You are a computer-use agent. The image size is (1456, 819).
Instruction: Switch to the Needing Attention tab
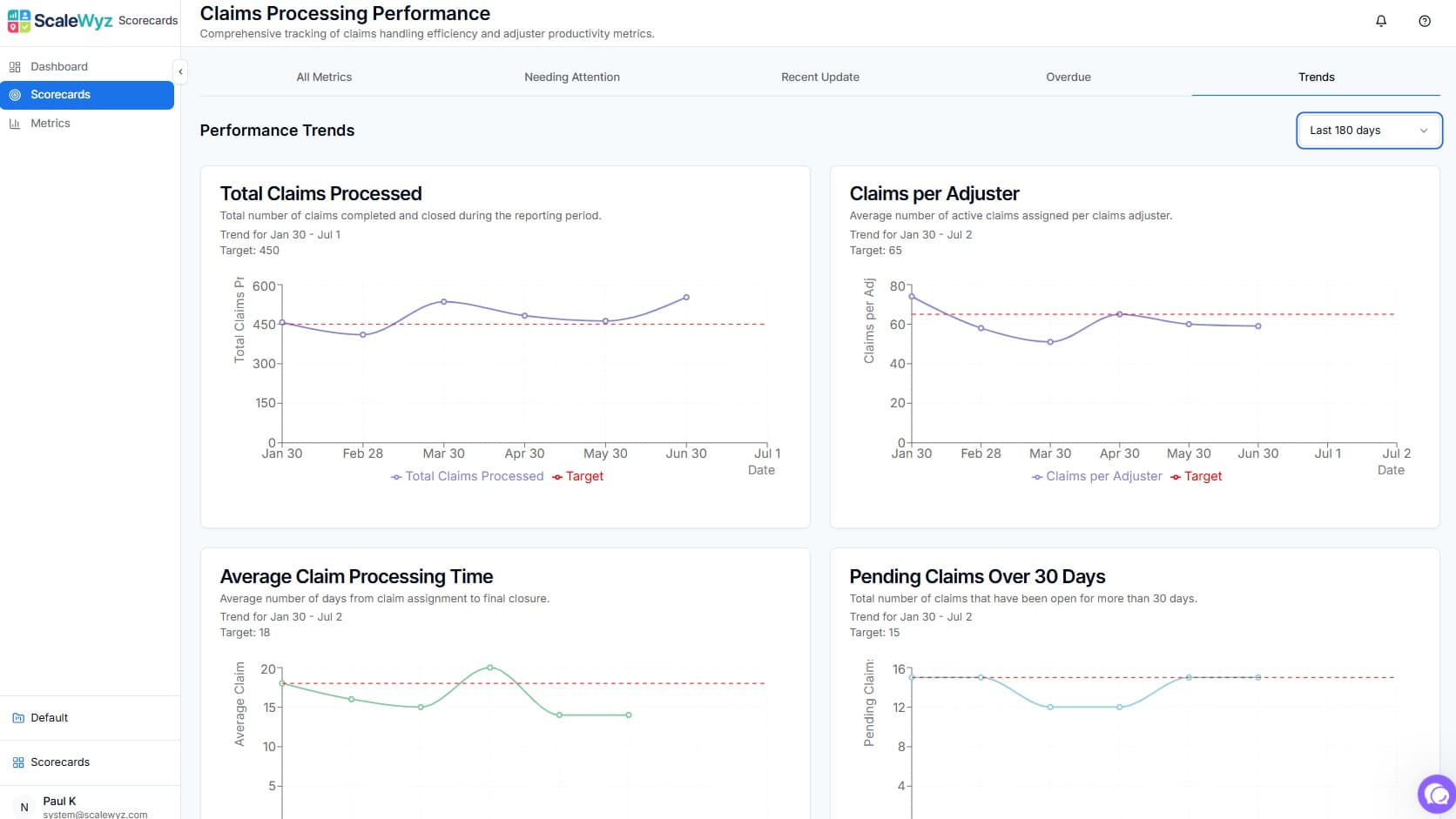[x=572, y=77]
